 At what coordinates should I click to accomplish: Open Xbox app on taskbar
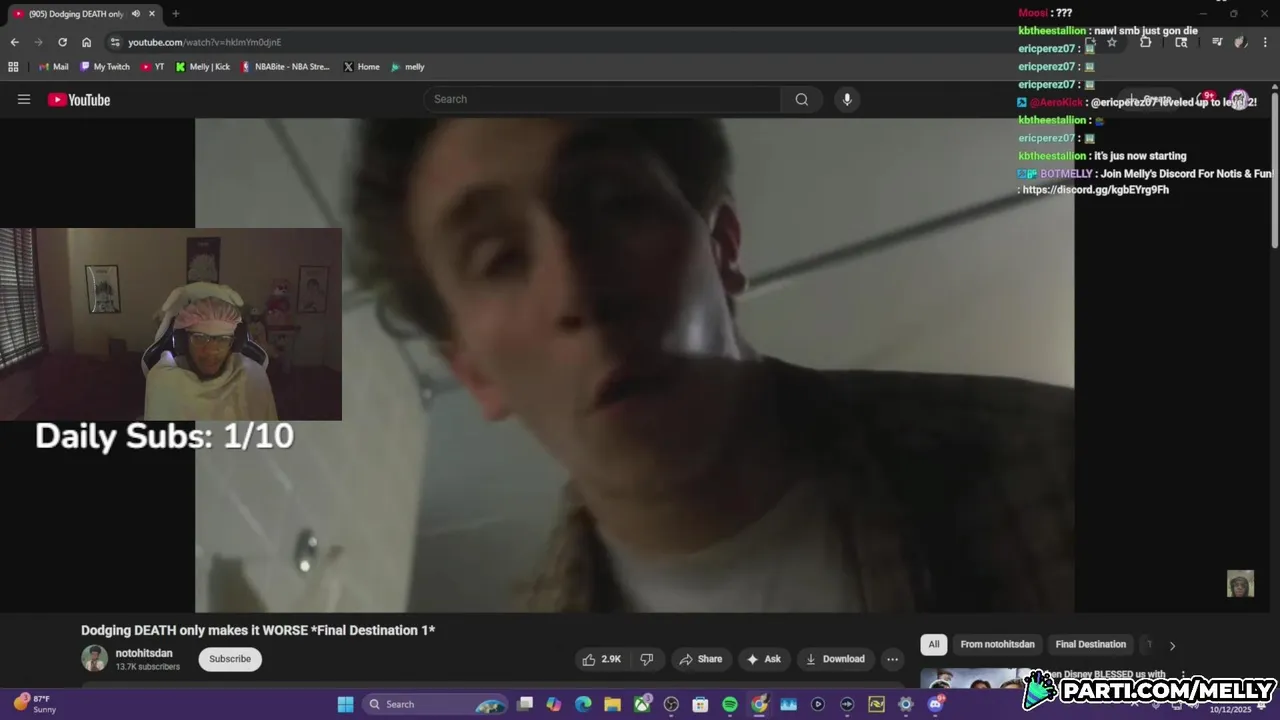click(642, 704)
